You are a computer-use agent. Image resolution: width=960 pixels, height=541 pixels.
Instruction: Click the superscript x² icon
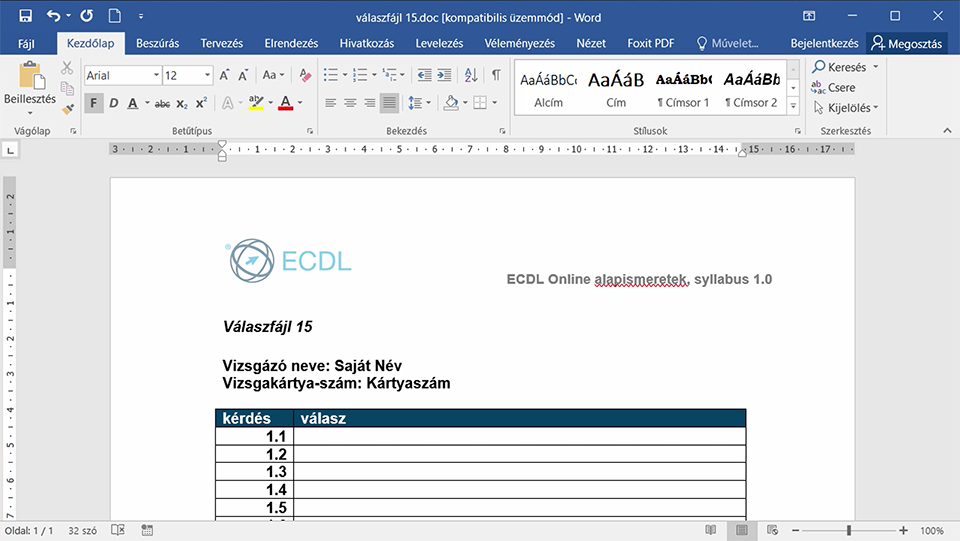201,103
